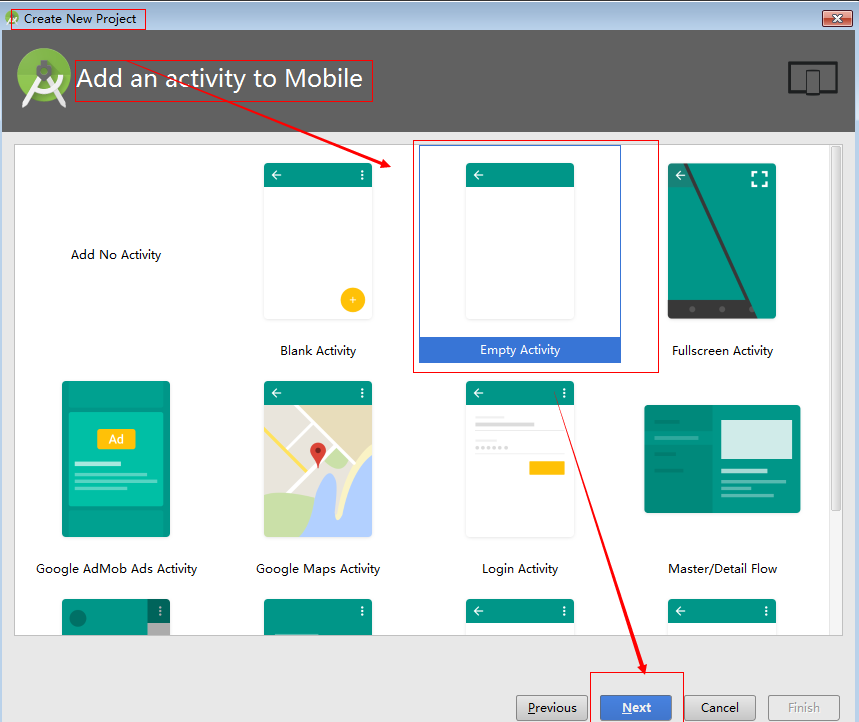Click the back arrow in Empty Activity preview

479,175
